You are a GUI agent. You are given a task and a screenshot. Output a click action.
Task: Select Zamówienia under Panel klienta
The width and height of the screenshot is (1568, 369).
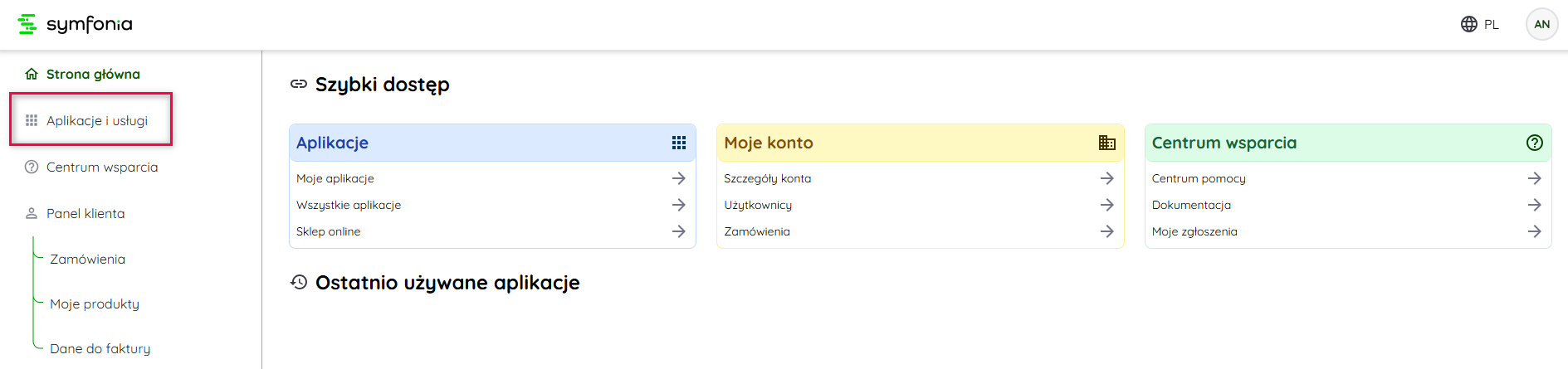(87, 259)
